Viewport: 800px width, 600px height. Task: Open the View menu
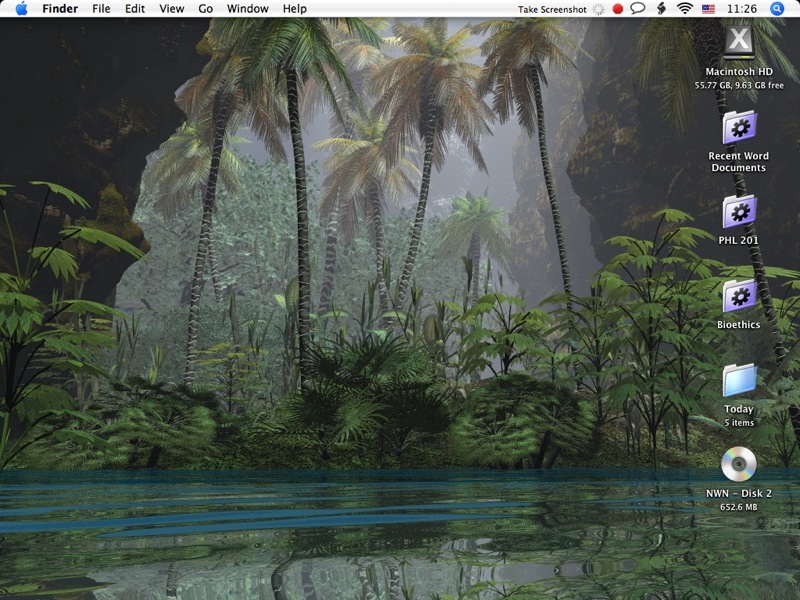172,9
